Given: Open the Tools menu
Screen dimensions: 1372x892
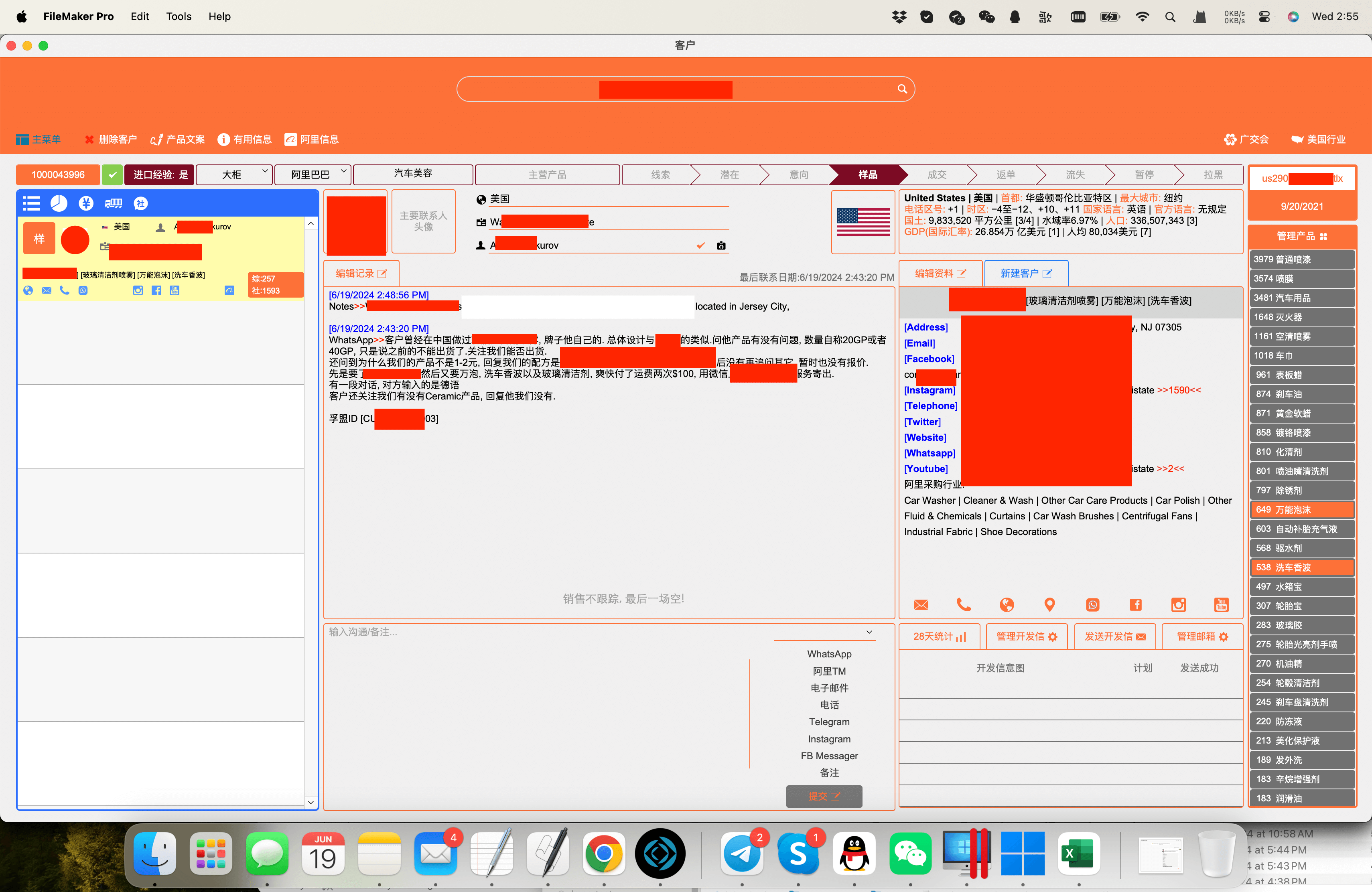Looking at the screenshot, I should [178, 16].
